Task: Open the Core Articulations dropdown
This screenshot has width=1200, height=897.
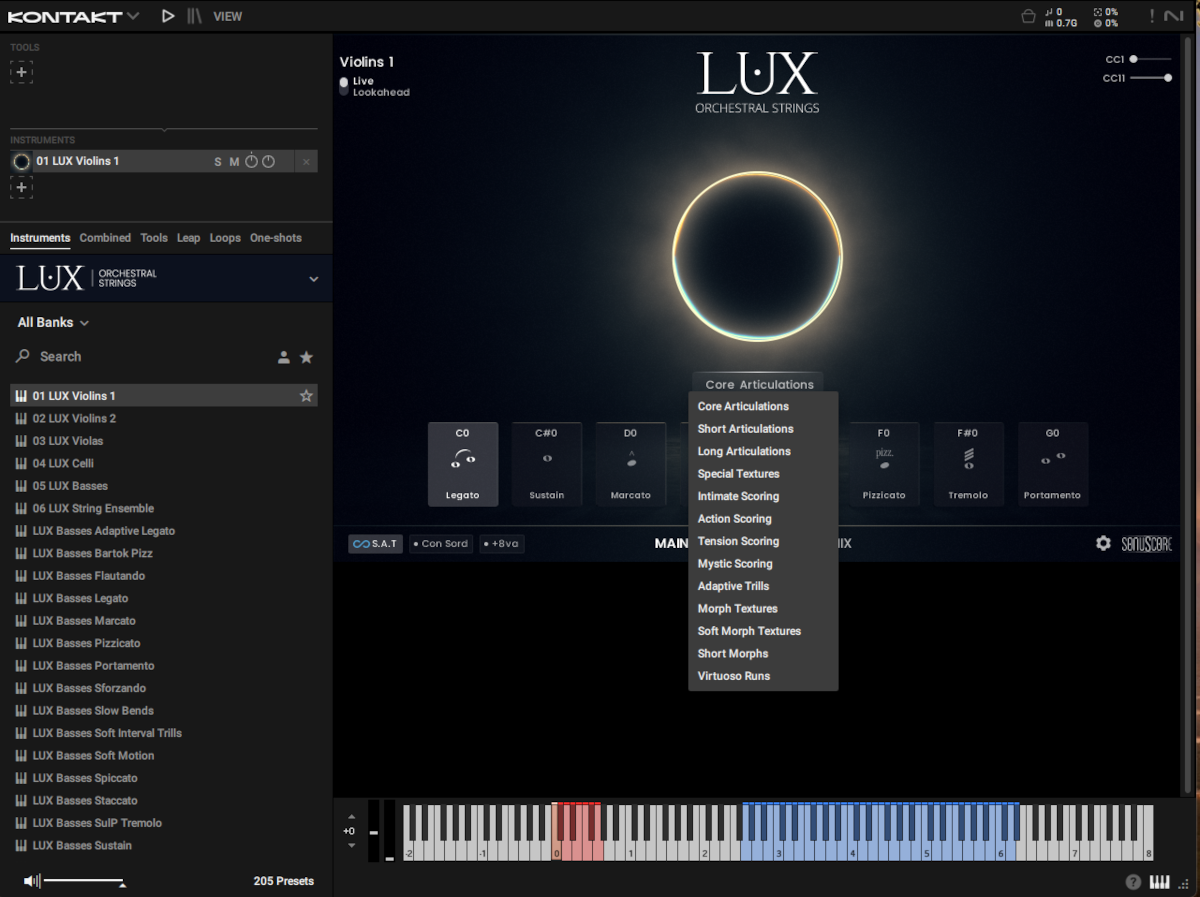Action: (758, 384)
